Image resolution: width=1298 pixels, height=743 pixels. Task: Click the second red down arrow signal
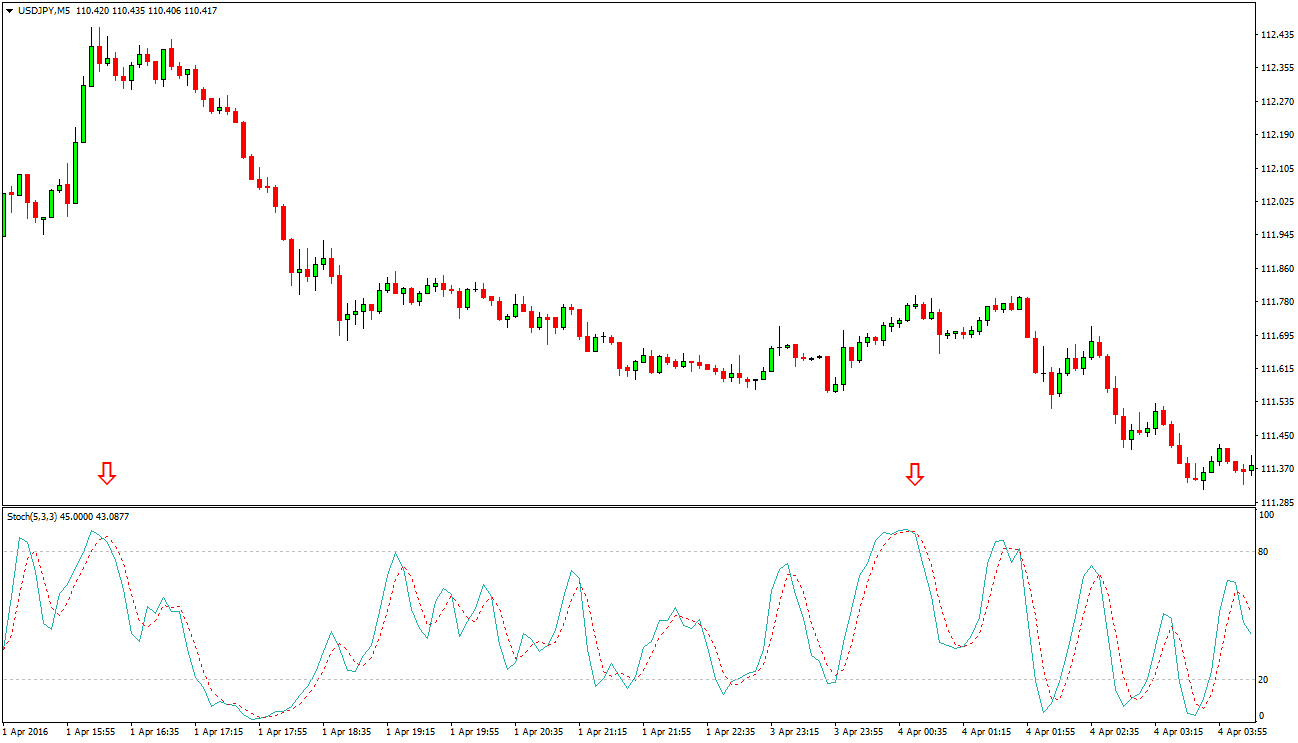[914, 474]
